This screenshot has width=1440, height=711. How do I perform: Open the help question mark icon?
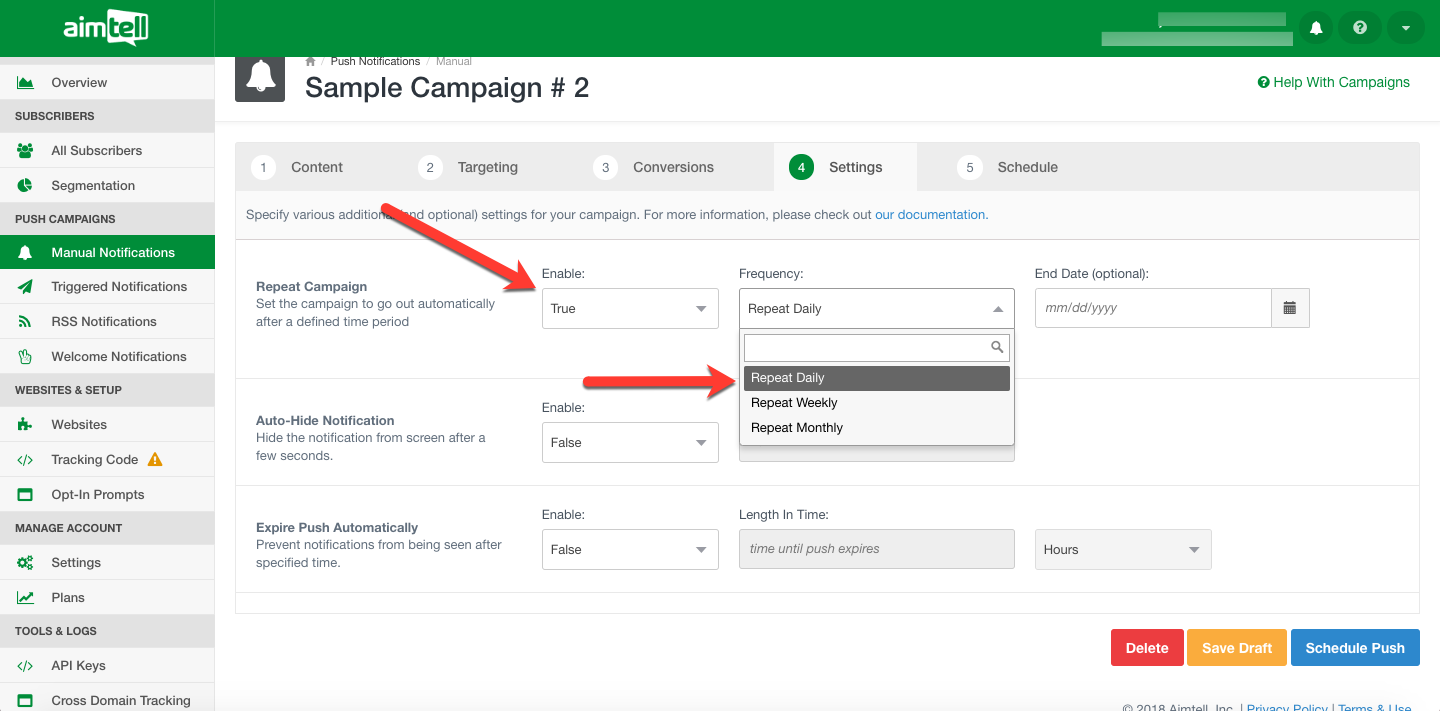1360,28
